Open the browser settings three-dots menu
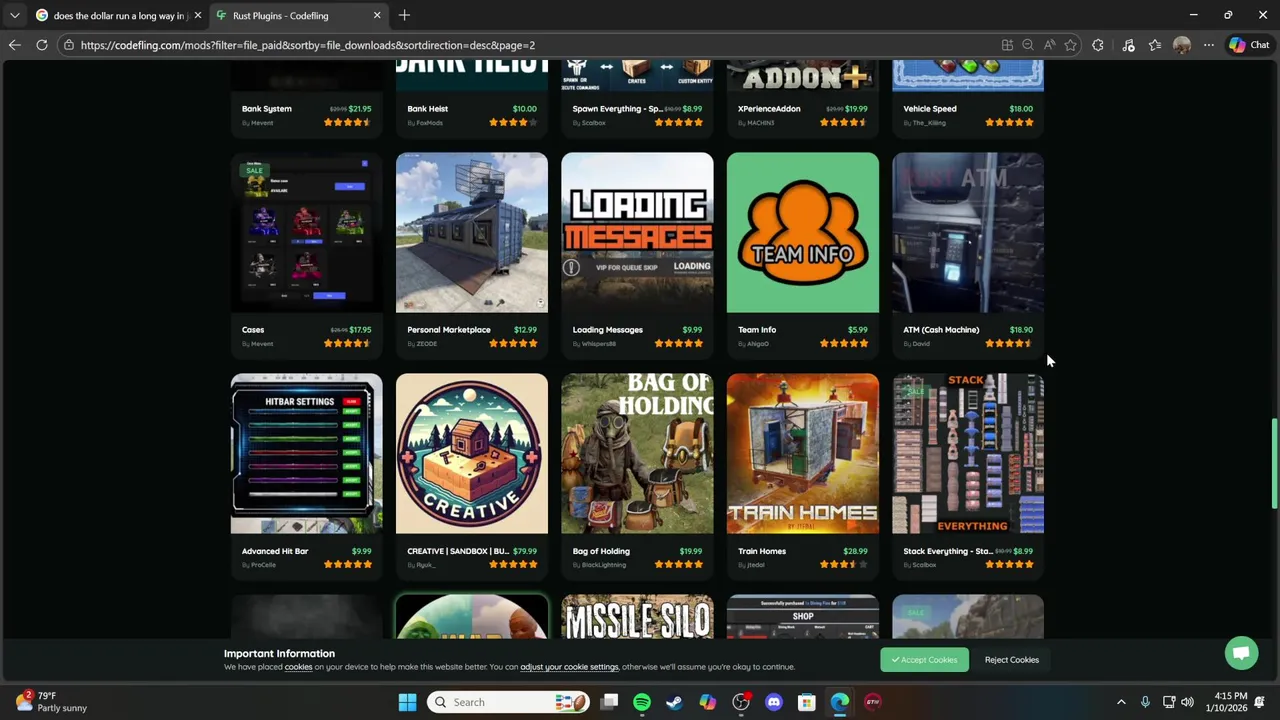This screenshot has height=720, width=1280. (1209, 45)
